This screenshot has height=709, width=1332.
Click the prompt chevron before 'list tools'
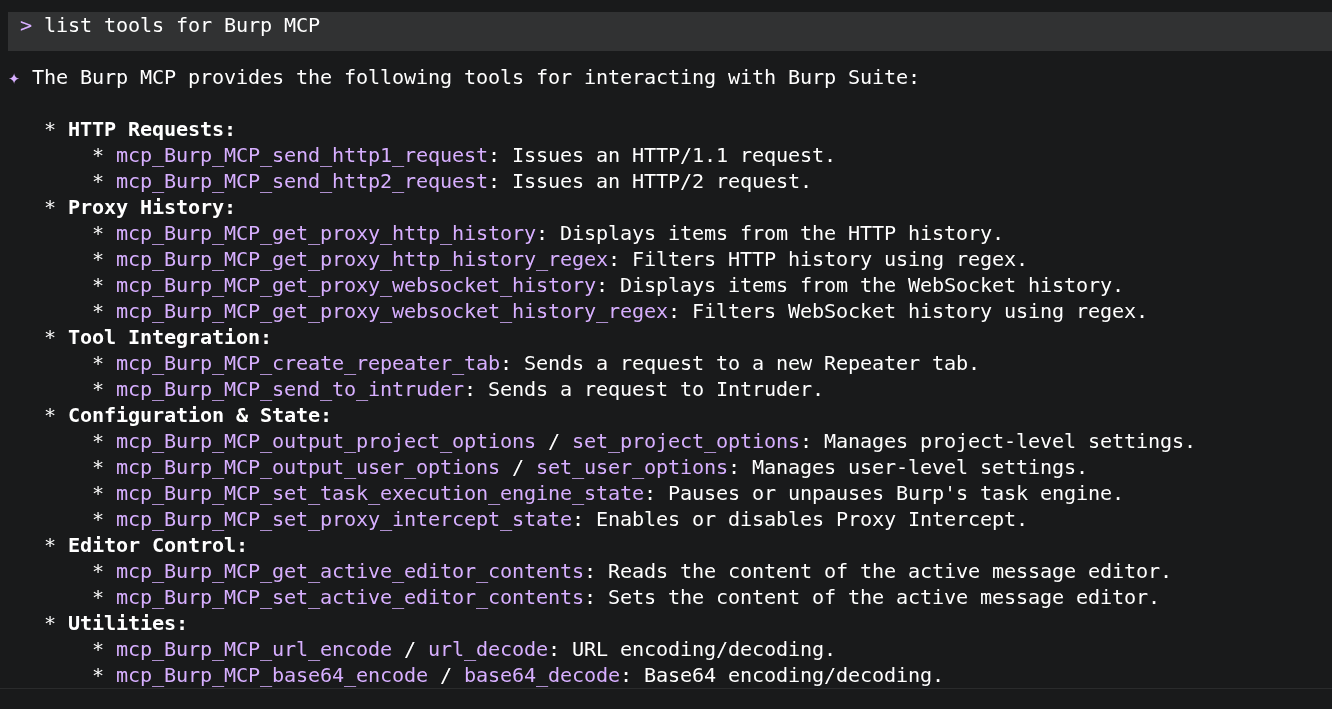(x=26, y=25)
